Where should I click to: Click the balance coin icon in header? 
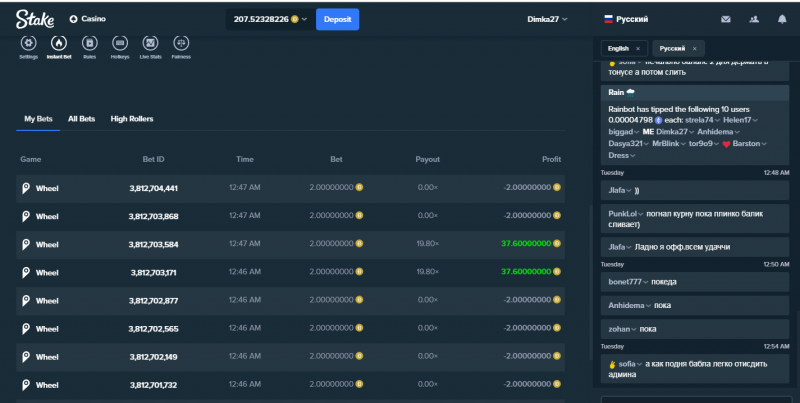click(294, 19)
